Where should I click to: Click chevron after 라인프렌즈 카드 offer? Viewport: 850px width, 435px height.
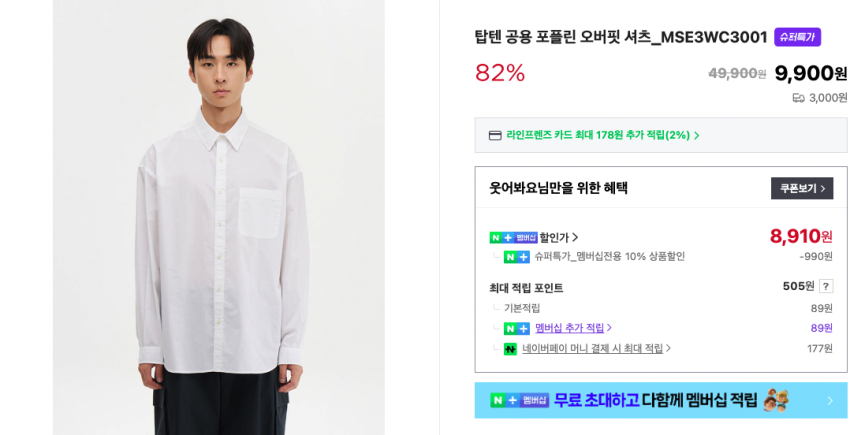[x=697, y=135]
